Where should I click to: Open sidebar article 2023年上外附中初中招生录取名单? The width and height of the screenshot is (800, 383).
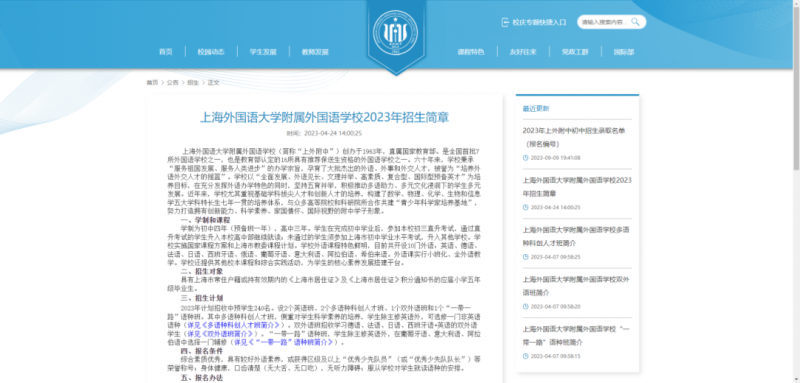click(574, 137)
